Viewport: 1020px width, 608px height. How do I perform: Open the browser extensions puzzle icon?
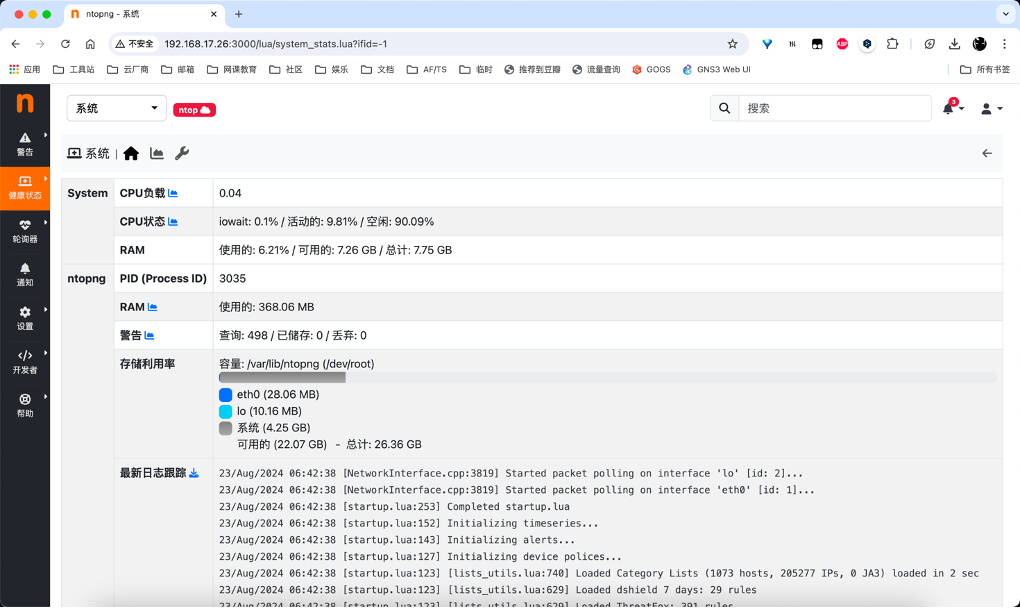(892, 44)
